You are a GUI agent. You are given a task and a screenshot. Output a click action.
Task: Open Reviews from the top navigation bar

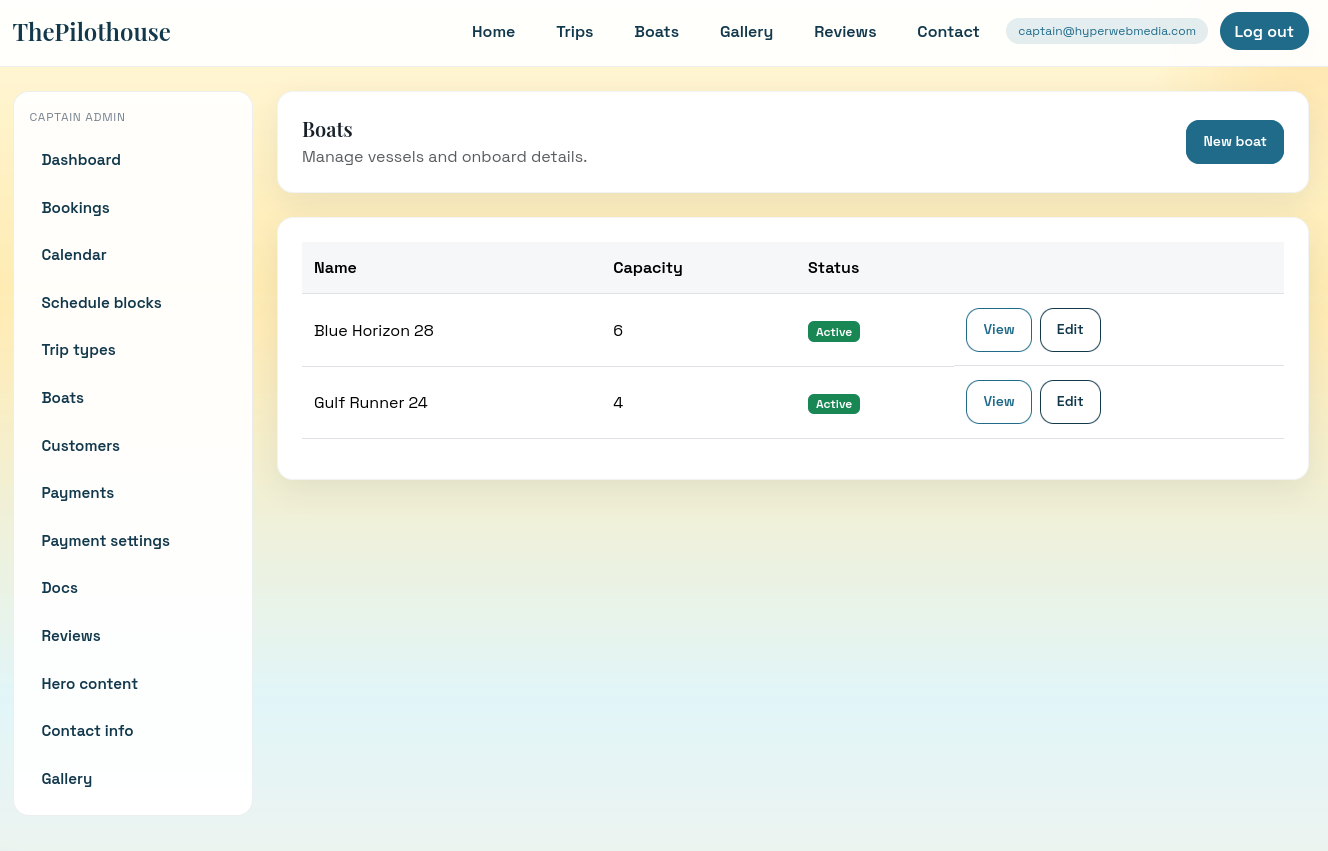tap(844, 32)
